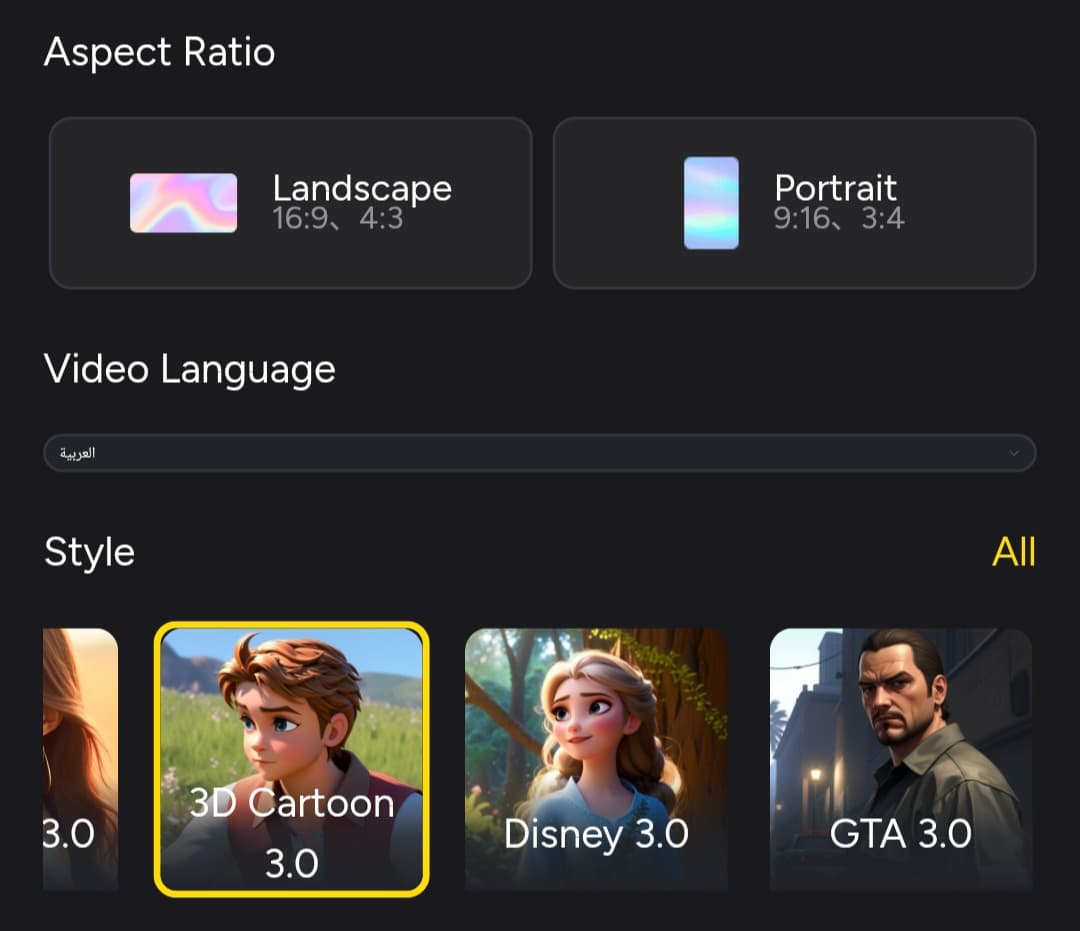Click the Portrait phone-shaped gradient icon
Image resolution: width=1080 pixels, height=931 pixels.
tap(711, 203)
